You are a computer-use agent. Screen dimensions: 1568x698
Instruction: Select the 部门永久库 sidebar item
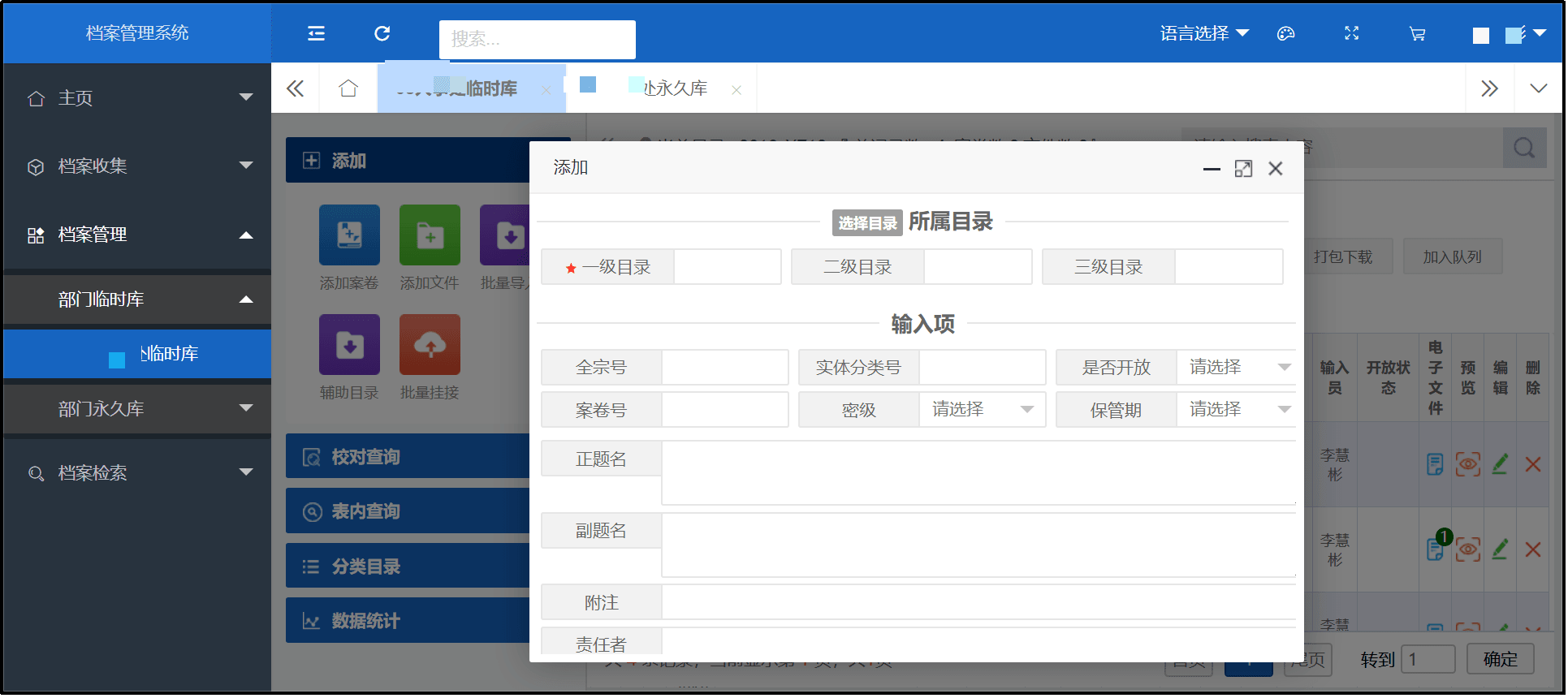point(137,409)
